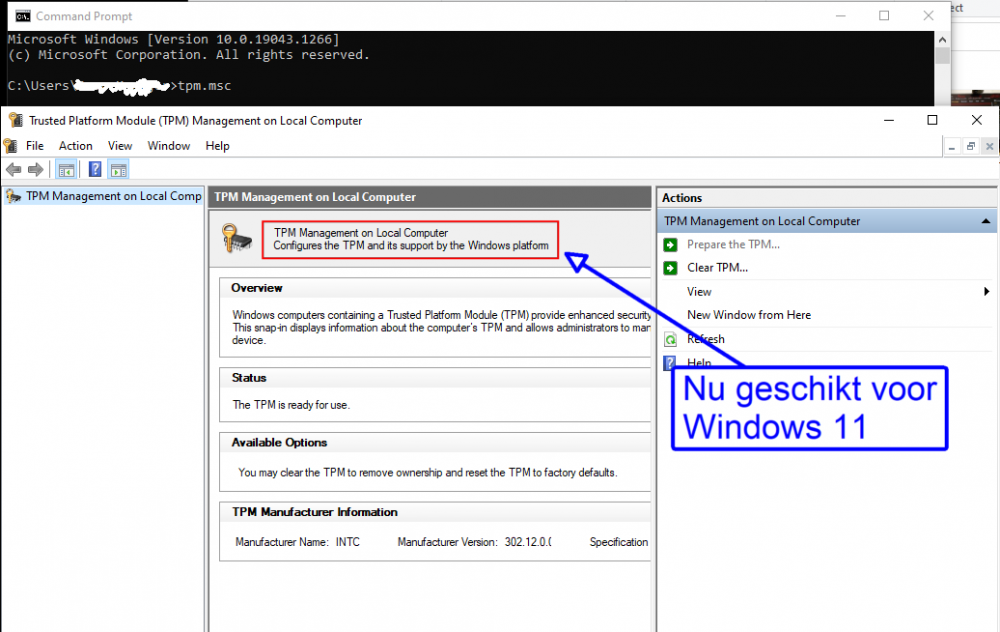This screenshot has width=1000, height=632.
Task: Open the Window menu
Action: point(168,146)
